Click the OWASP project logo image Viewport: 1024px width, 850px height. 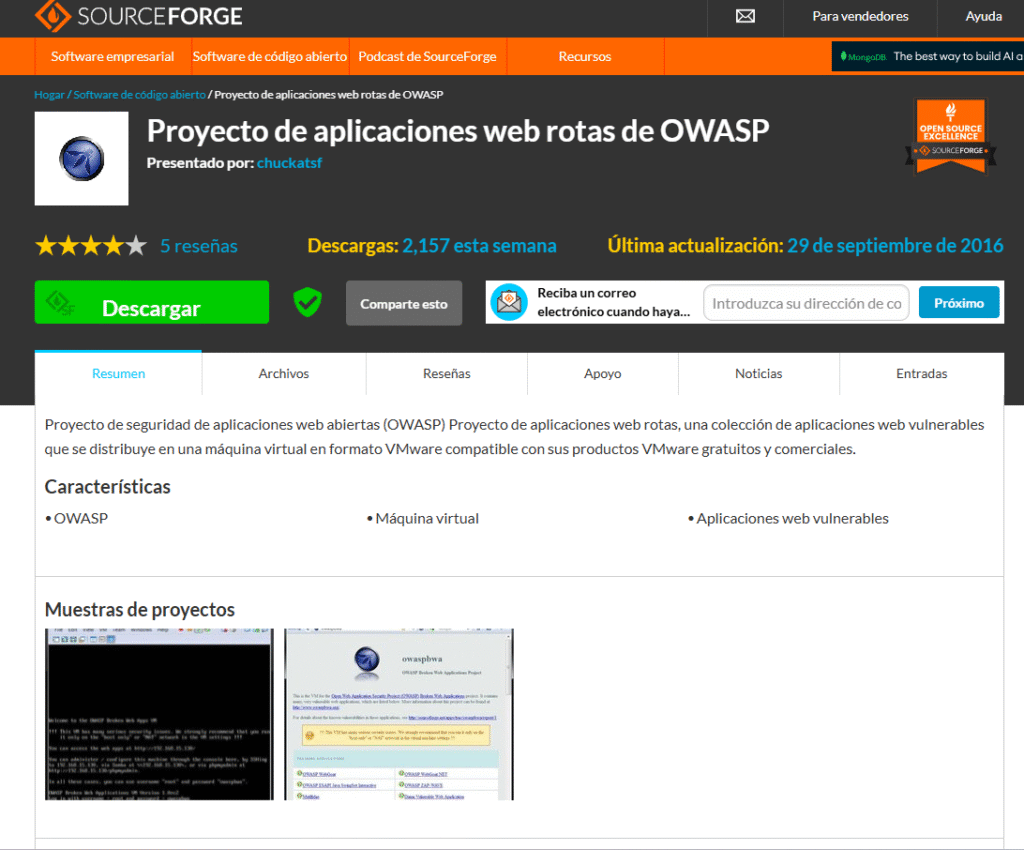(81, 158)
